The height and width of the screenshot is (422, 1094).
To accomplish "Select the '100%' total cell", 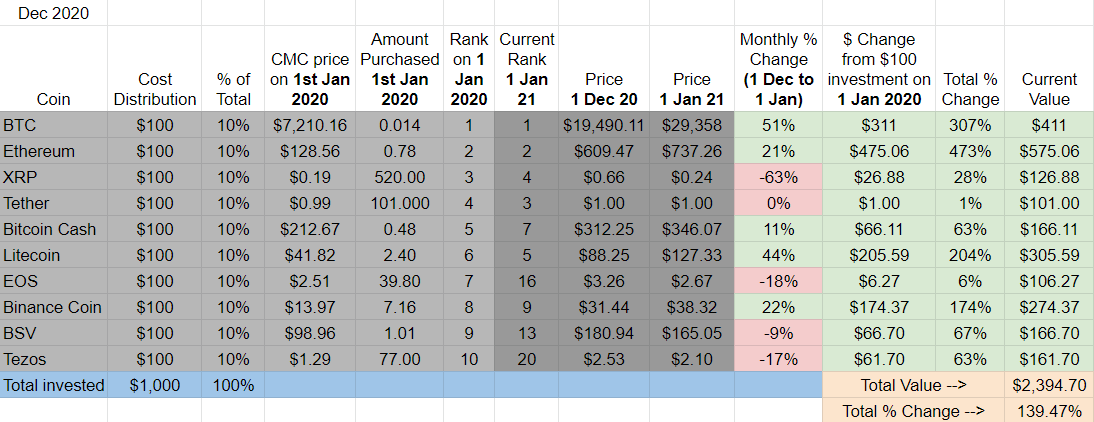I will tap(233, 385).
